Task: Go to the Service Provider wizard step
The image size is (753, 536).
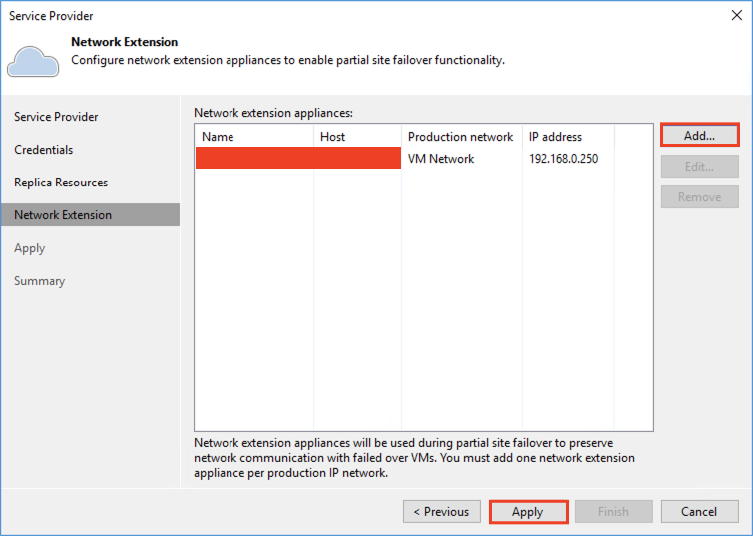Action: 56,117
